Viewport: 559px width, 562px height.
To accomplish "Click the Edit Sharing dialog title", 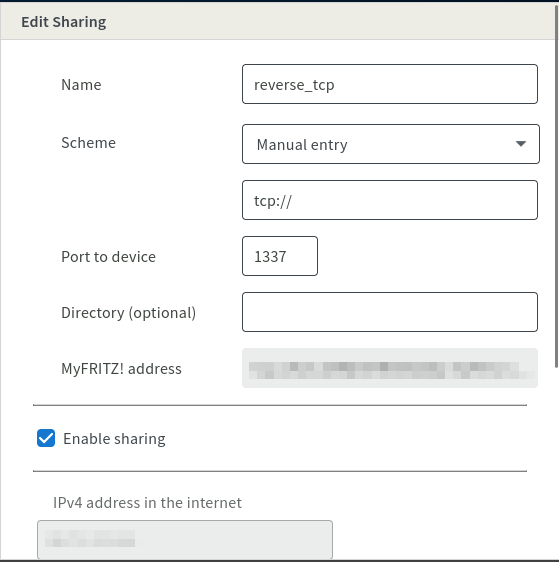I will click(64, 22).
